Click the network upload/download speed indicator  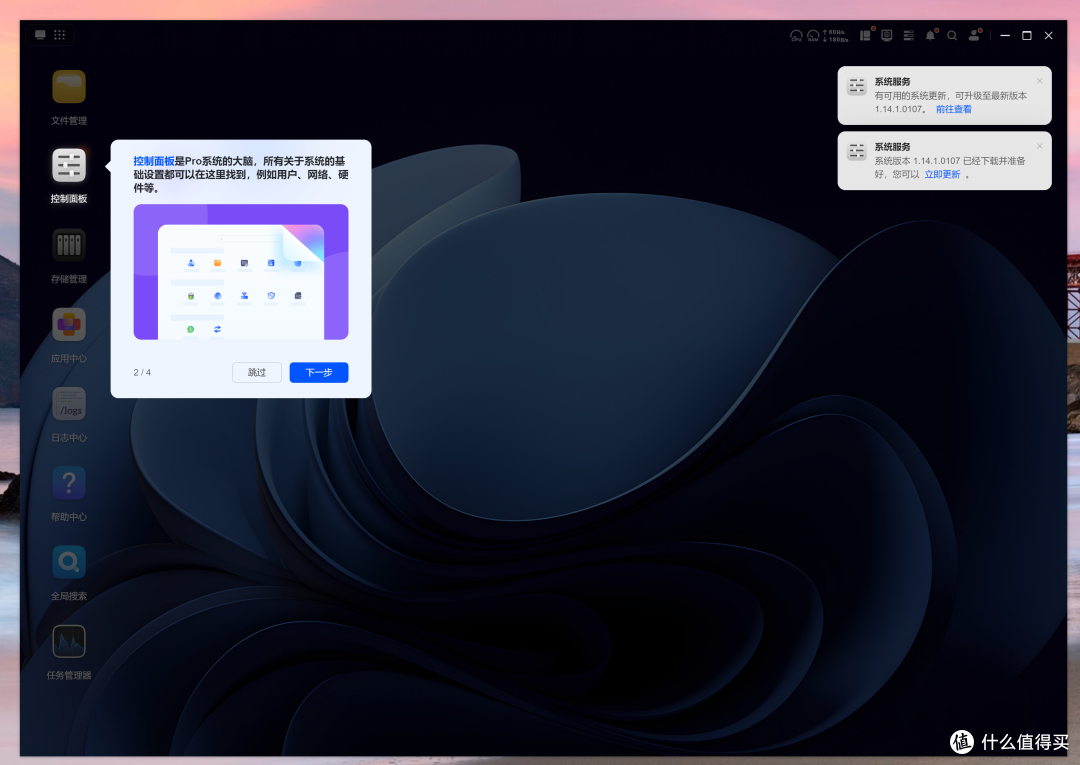coord(835,36)
